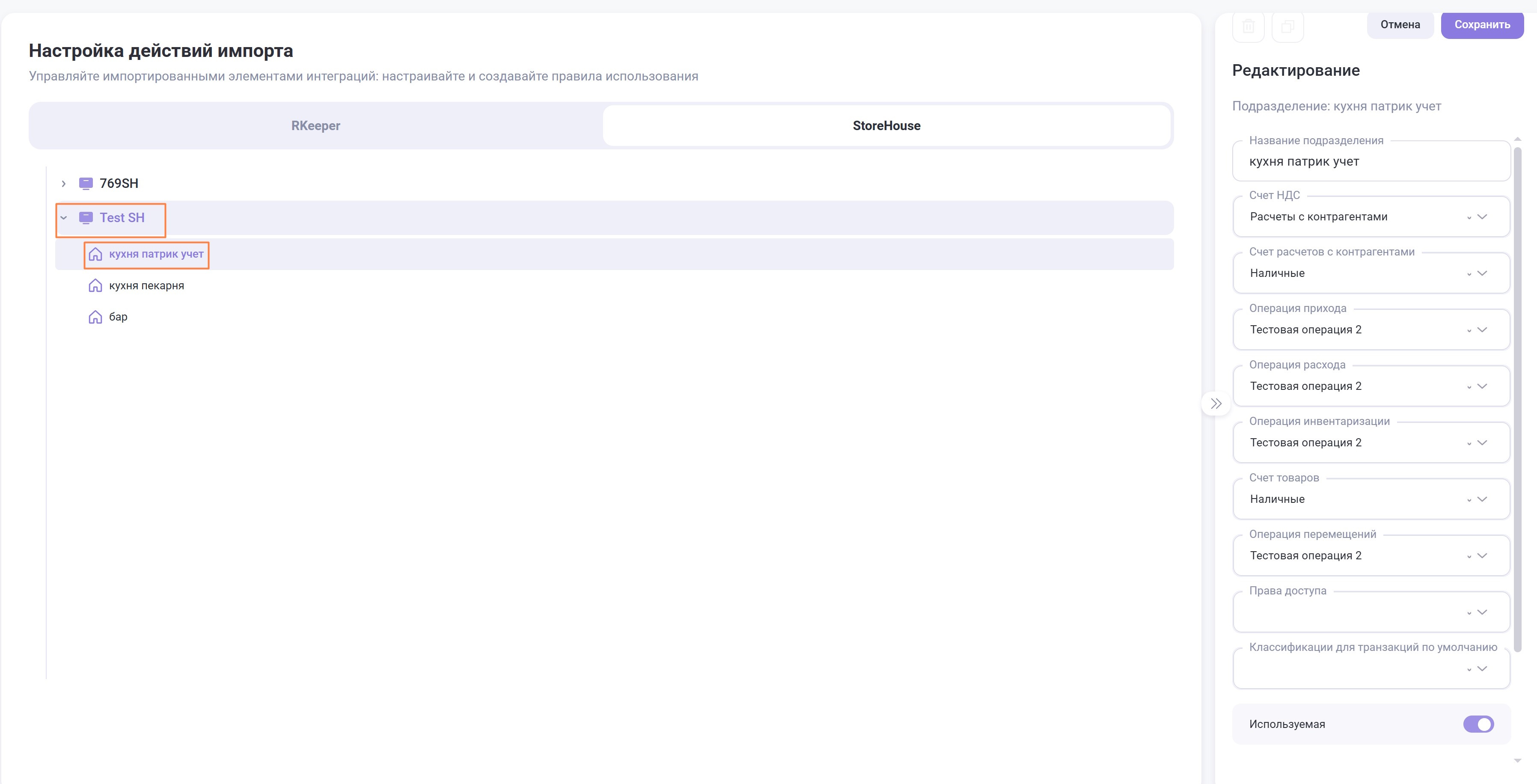Collapse the Test SH tree node

64,218
